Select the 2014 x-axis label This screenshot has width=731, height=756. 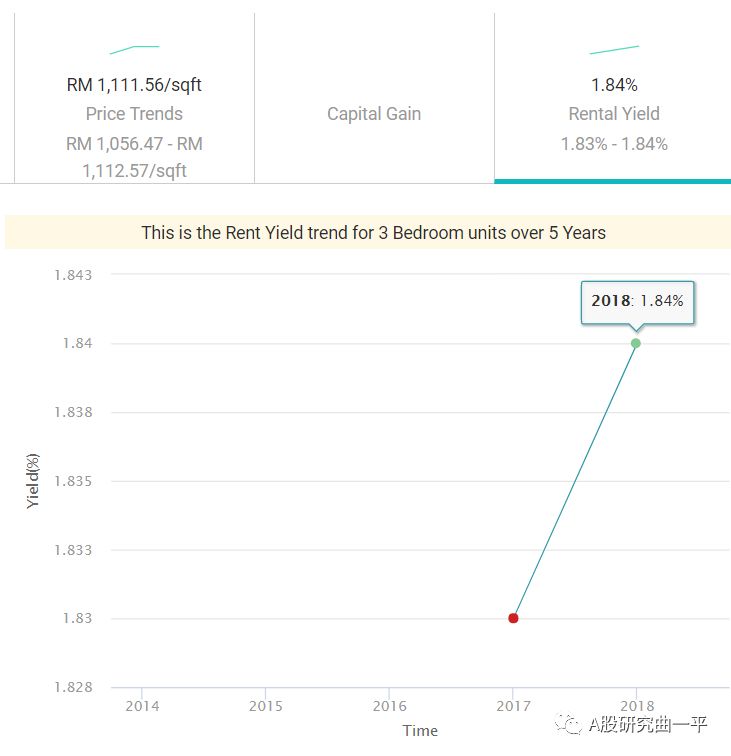tap(142, 705)
